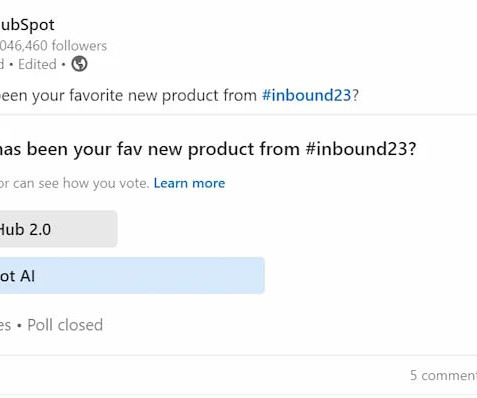Click the bold poll question heading
The height and width of the screenshot is (398, 477).
[x=208, y=149]
